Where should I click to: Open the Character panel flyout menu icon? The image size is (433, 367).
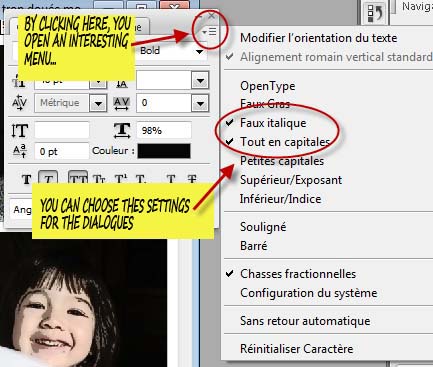pyautogui.click(x=210, y=32)
